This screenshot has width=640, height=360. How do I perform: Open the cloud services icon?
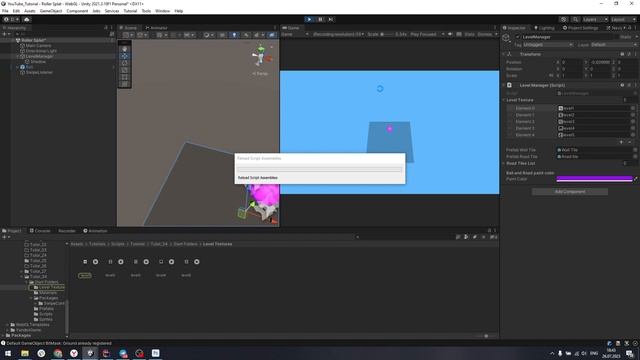27,19
